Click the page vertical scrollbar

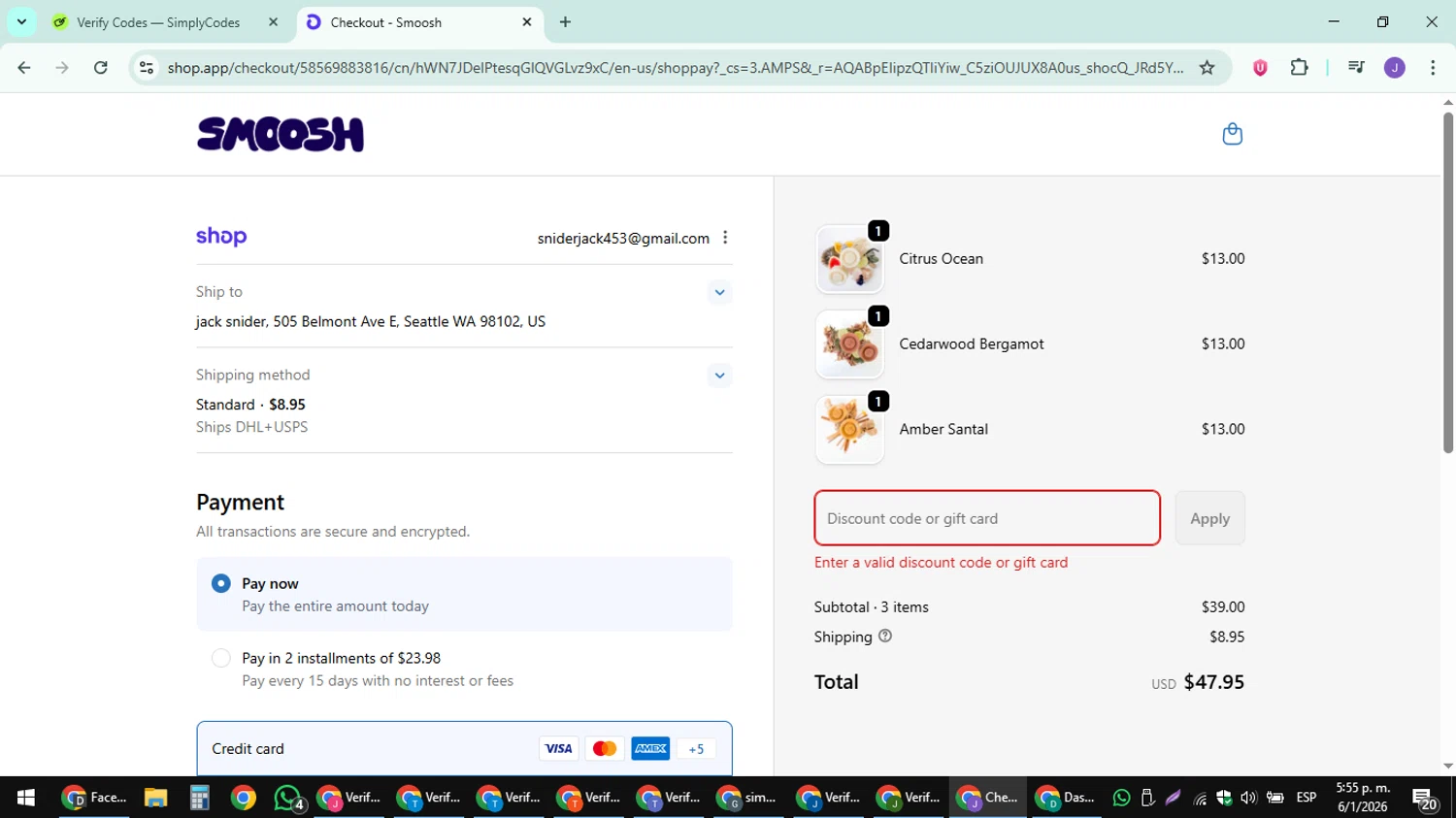[1448, 281]
